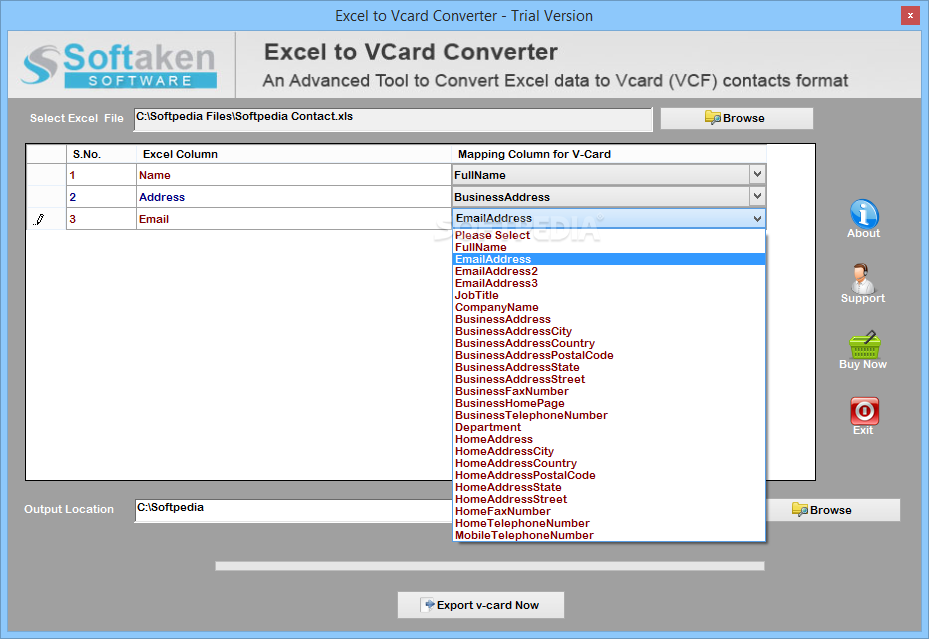The image size is (929, 639).
Task: Click the Mapping Column for V-Card header
Action: coord(609,154)
